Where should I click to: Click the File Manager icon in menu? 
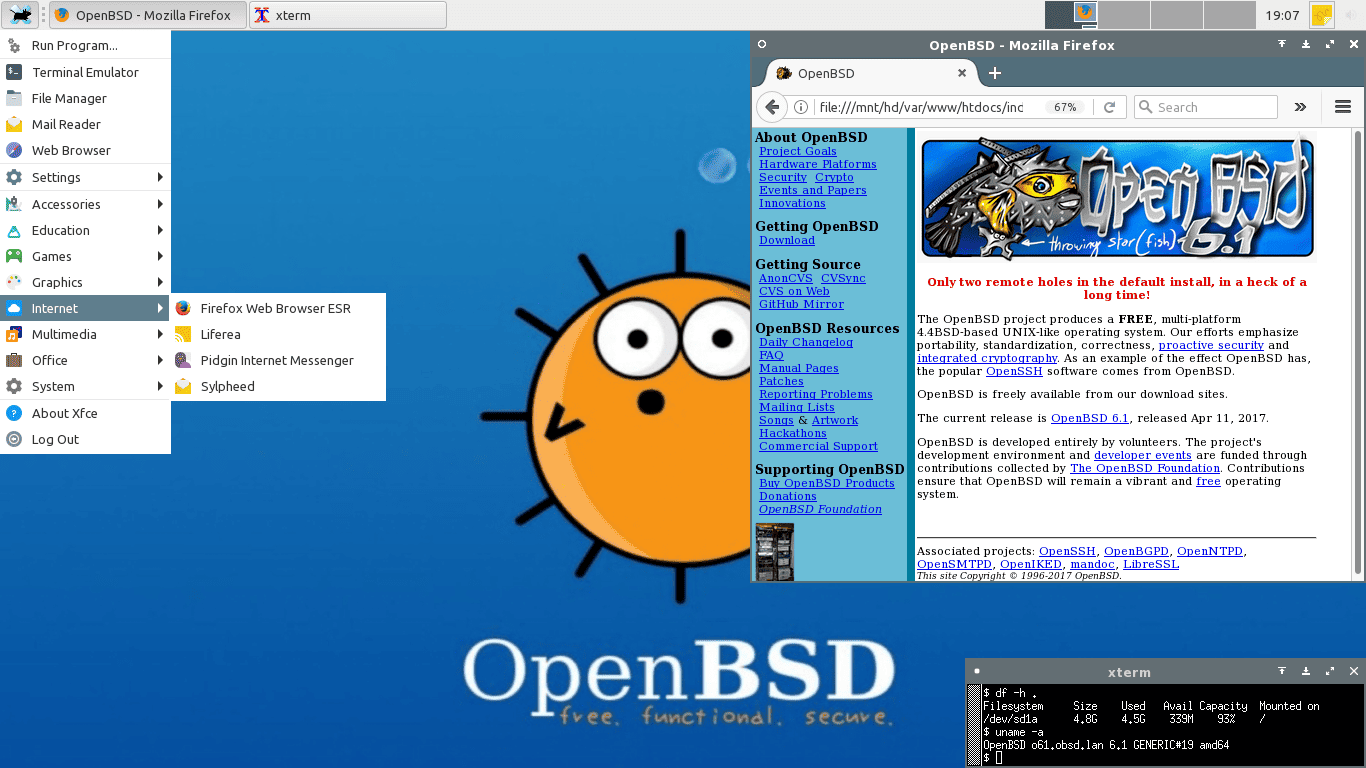[x=14, y=98]
